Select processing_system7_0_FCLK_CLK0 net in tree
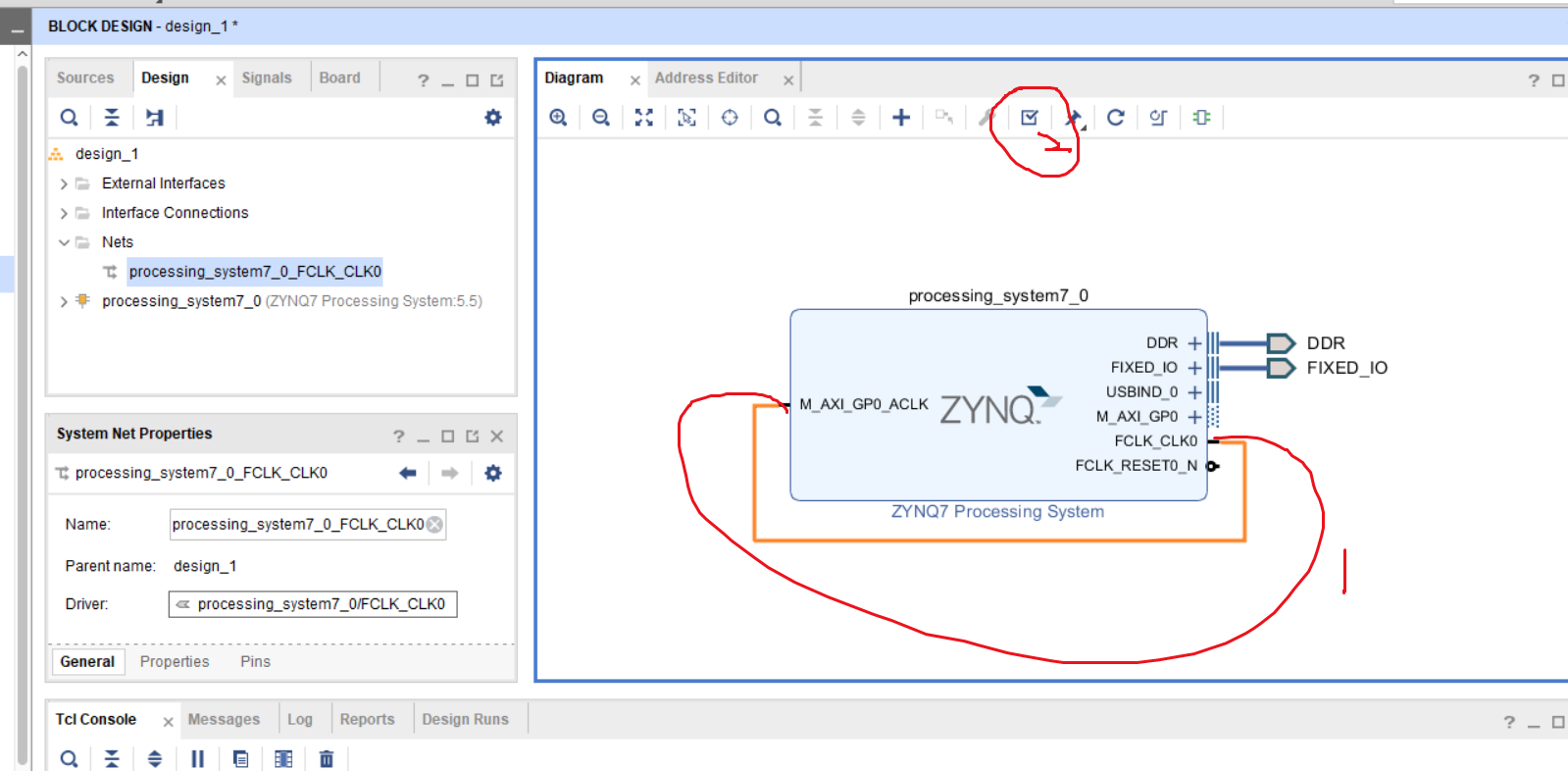Image resolution: width=1568 pixels, height=771 pixels. tap(255, 272)
